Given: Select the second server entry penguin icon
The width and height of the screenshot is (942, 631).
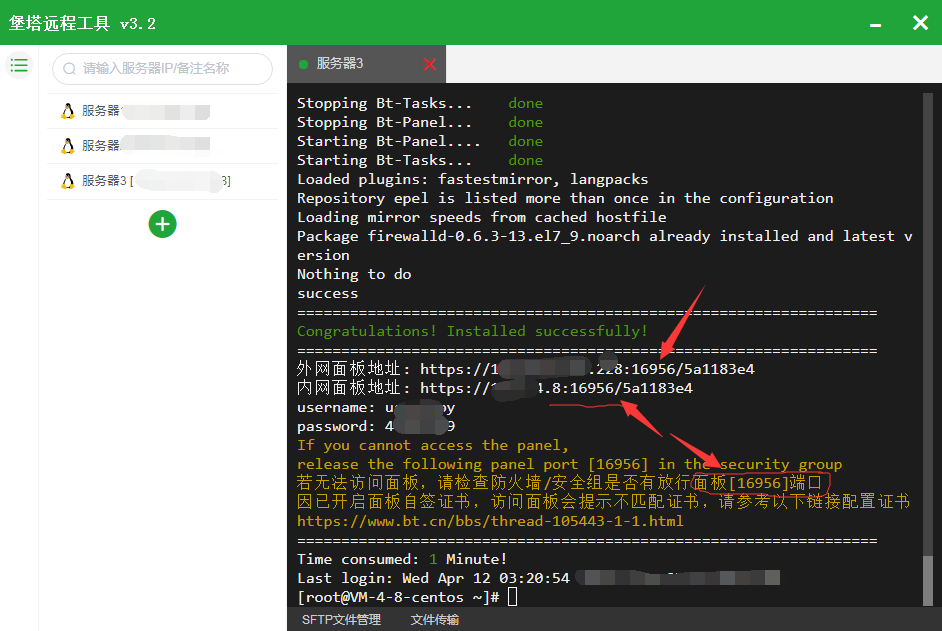Looking at the screenshot, I should (68, 145).
